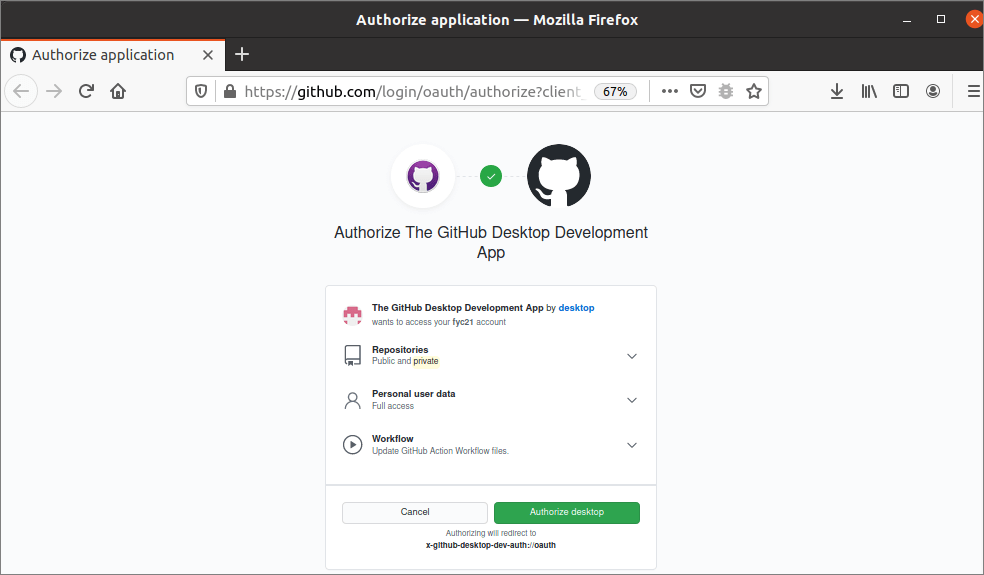
Task: Click the green Authorize desktop button
Action: 567,512
